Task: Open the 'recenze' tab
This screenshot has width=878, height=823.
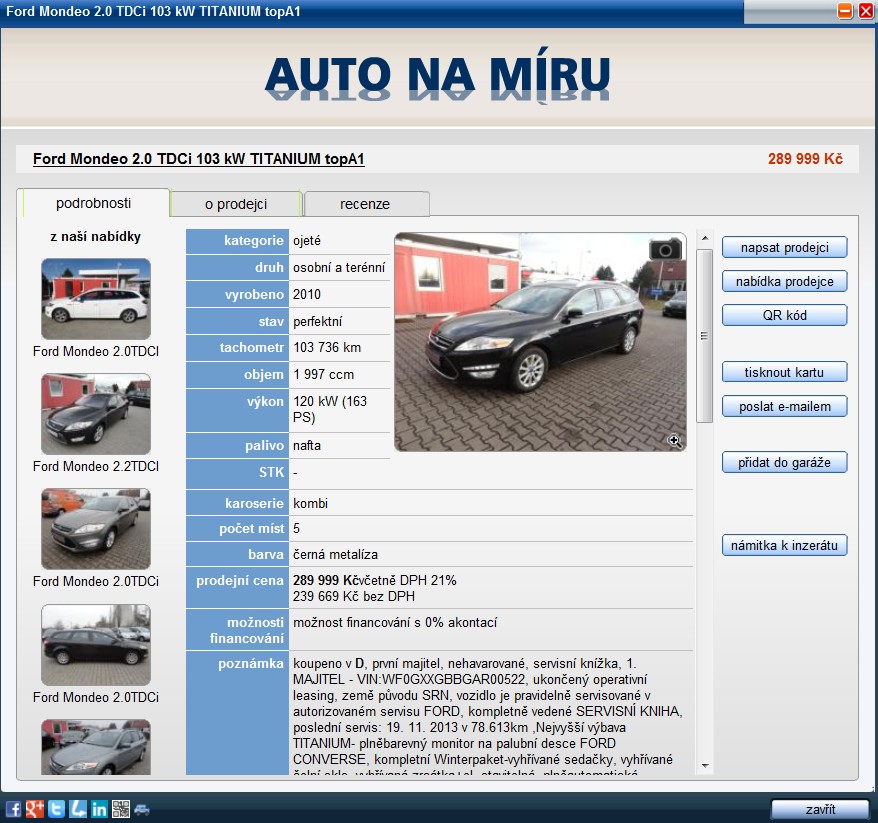Action: (x=365, y=204)
